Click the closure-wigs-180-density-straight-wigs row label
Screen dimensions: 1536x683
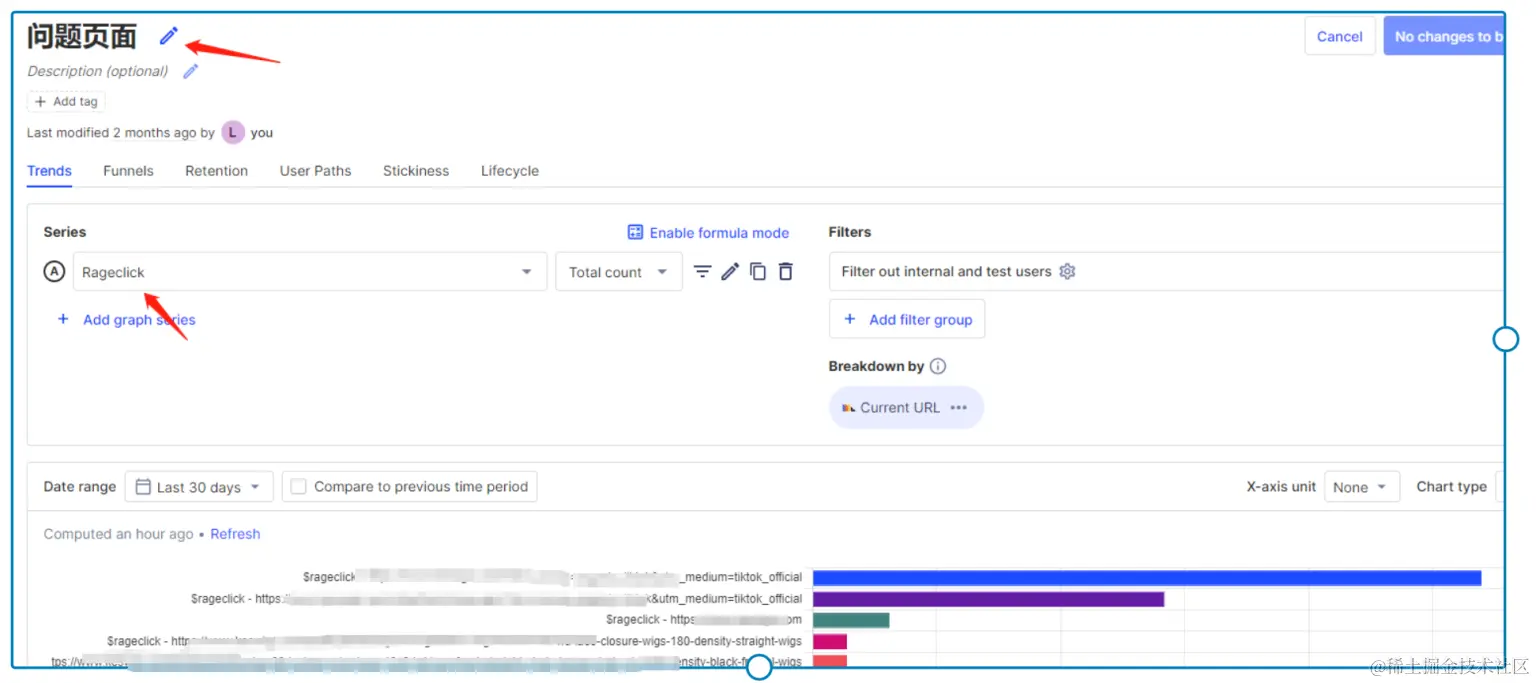455,641
